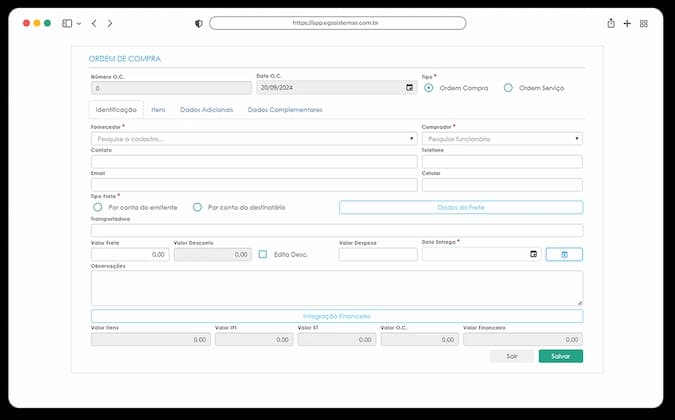This screenshot has height=420, width=675.
Task: Switch to the Itens tab
Action: pos(158,110)
